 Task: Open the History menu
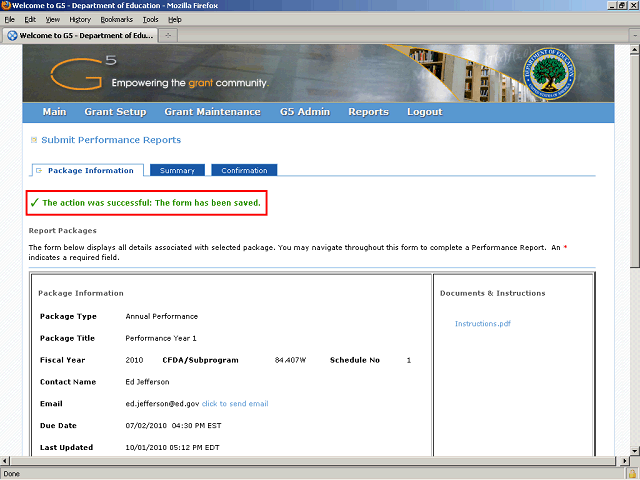click(80, 20)
